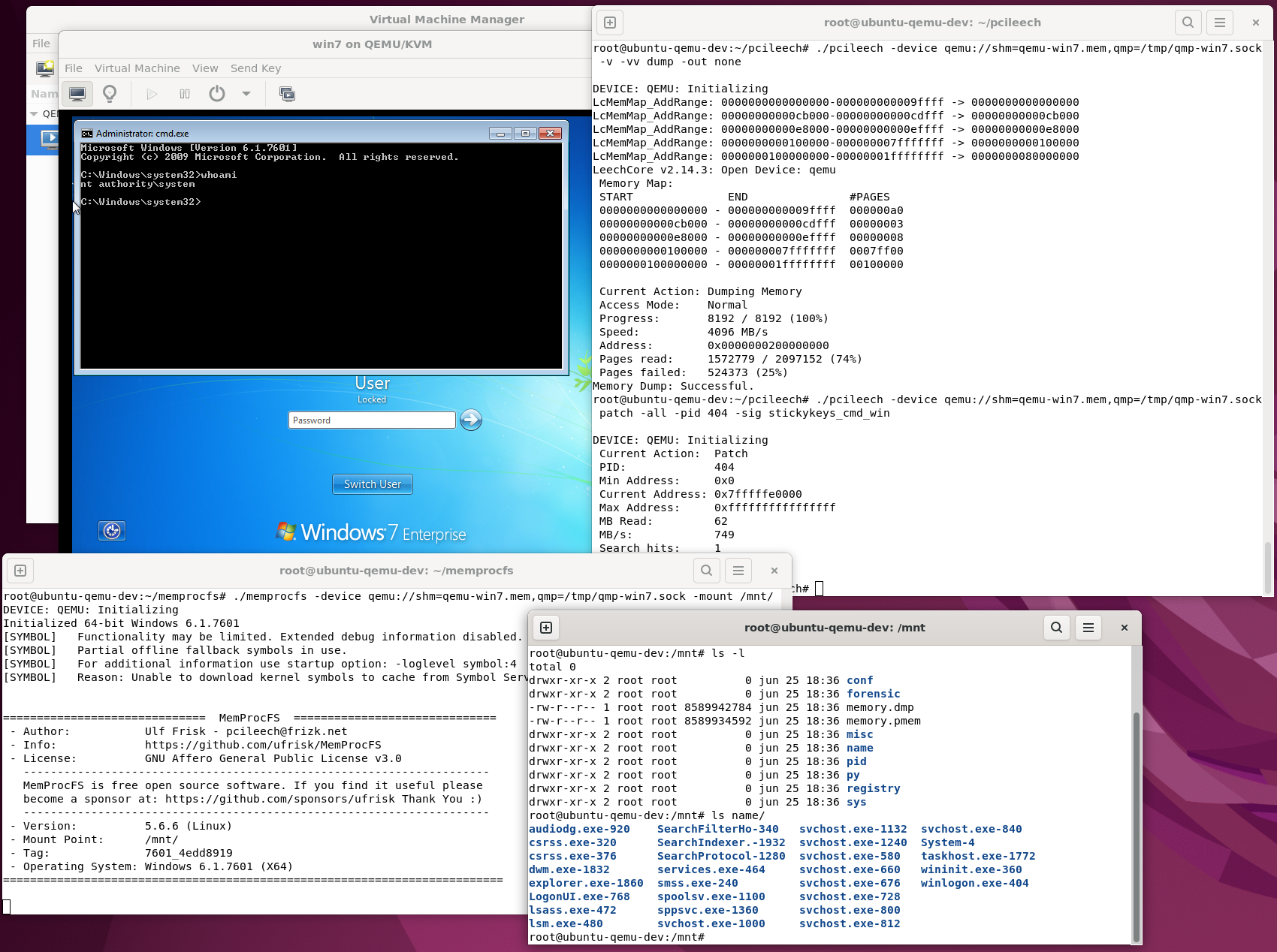Viewport: 1277px width, 952px height.
Task: Click 'Memory Dump: Successful.' line in pcileech terminal
Action: pyautogui.click(x=673, y=386)
